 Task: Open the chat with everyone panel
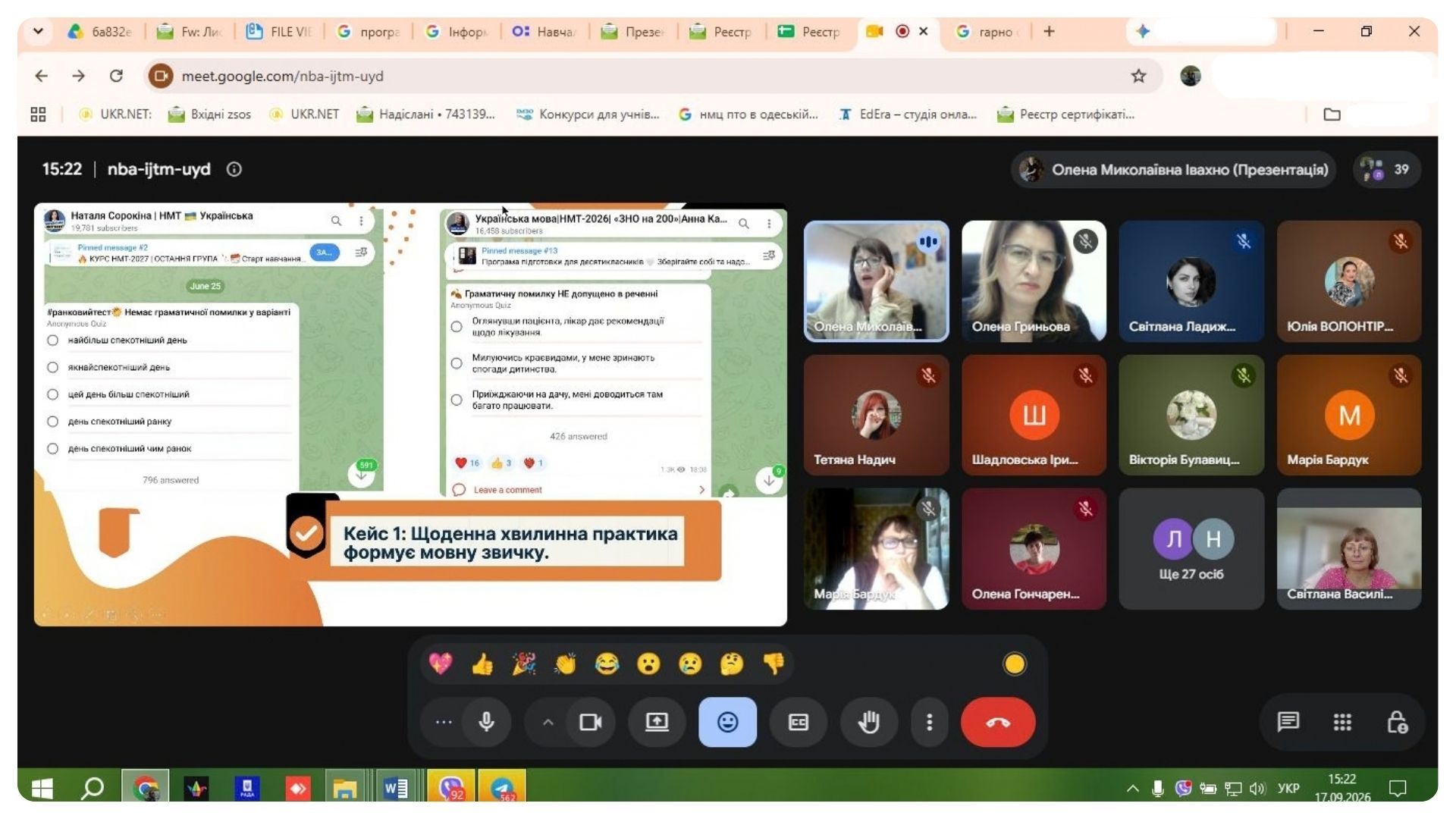(x=1288, y=722)
